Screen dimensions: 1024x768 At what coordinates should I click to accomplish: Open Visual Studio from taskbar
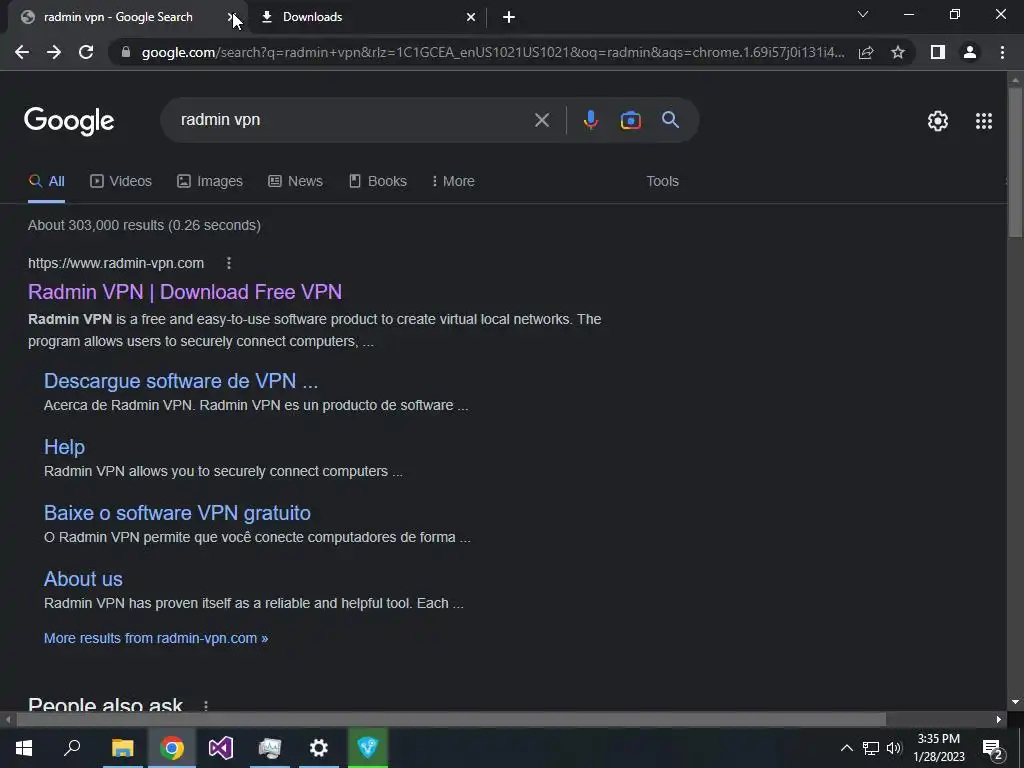(221, 748)
